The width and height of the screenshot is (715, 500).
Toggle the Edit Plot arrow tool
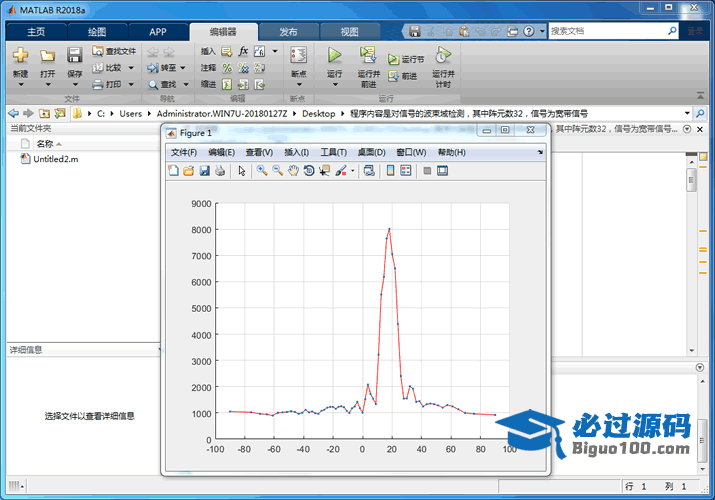242,171
